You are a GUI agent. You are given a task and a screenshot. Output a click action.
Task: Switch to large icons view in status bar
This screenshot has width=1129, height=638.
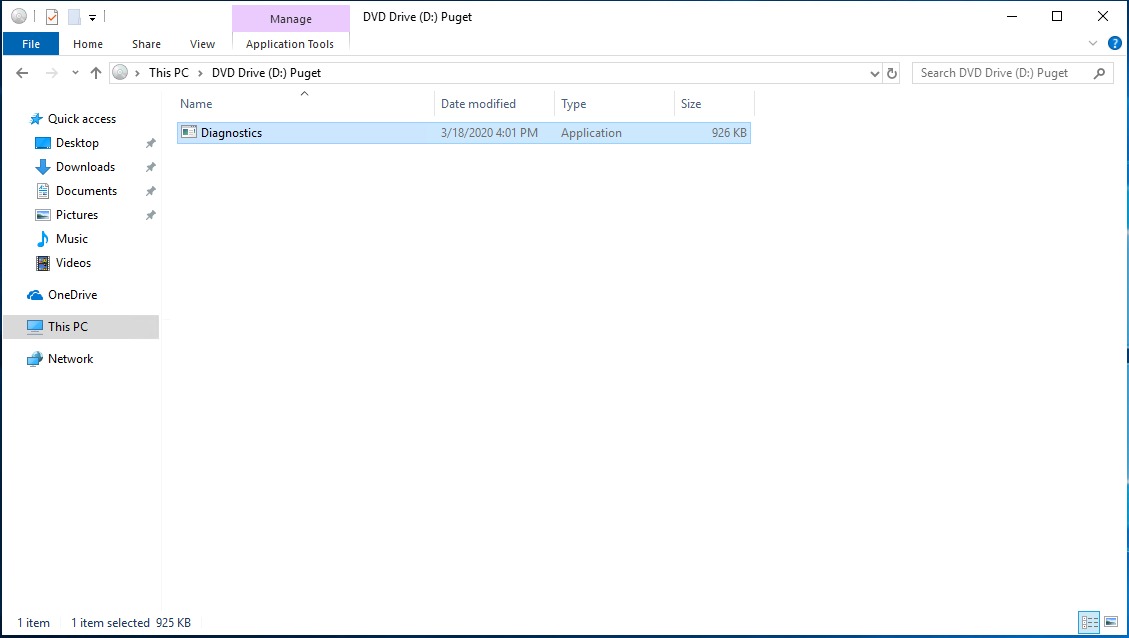pos(1110,622)
